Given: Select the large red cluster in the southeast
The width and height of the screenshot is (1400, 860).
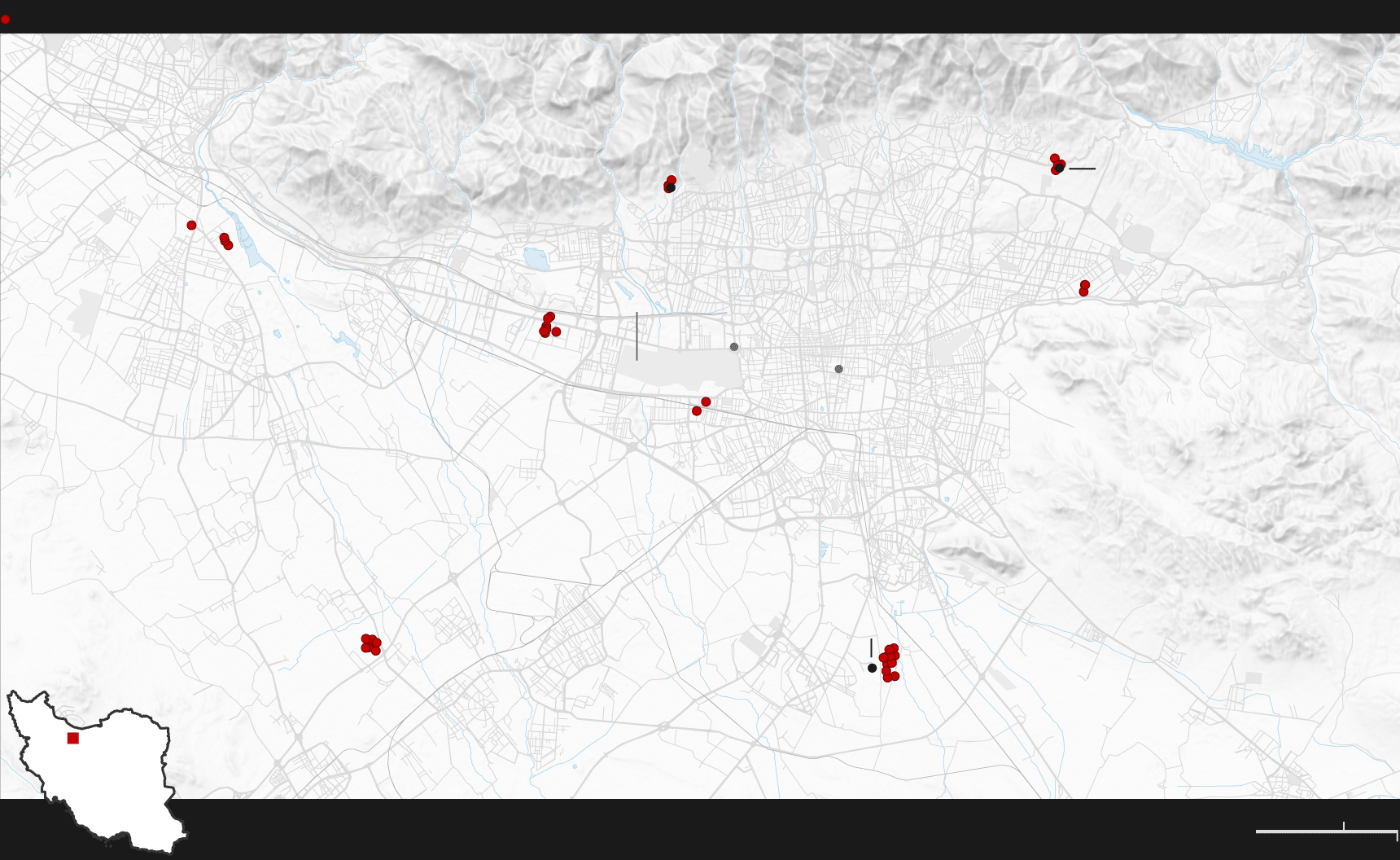Looking at the screenshot, I should pyautogui.click(x=890, y=663).
